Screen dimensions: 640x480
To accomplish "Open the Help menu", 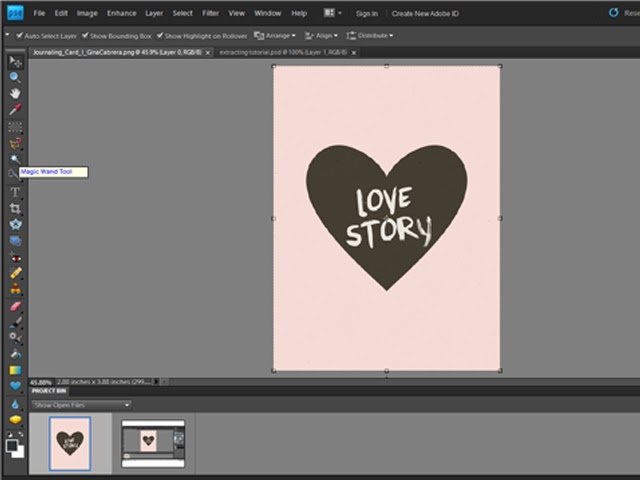I will coord(299,13).
